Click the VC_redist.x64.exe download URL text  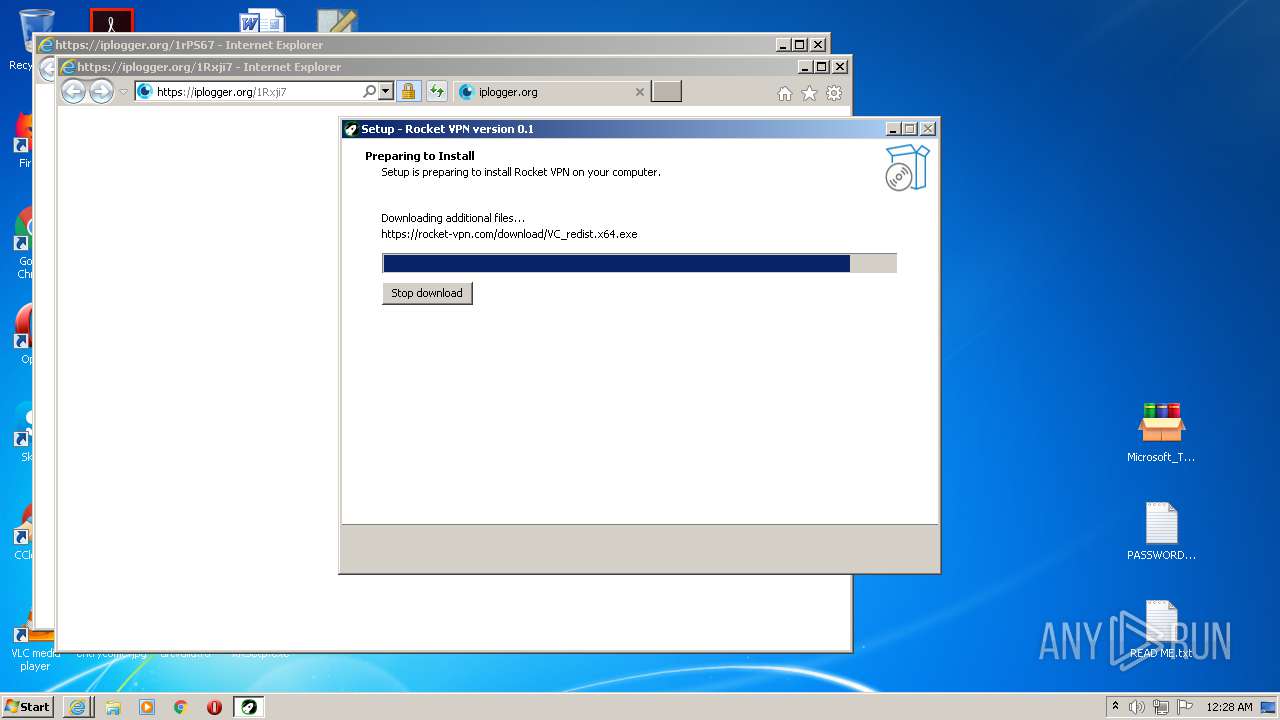509,234
